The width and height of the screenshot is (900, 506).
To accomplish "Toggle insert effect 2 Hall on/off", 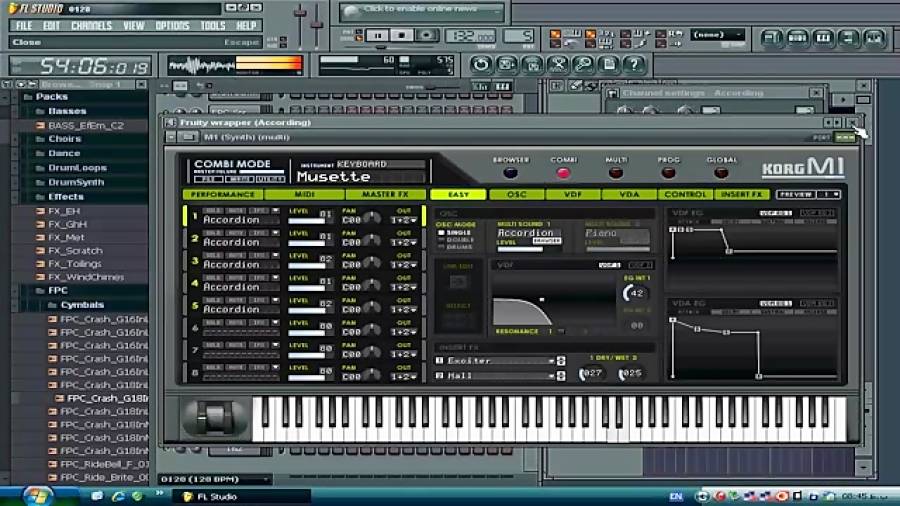I will tap(440, 375).
